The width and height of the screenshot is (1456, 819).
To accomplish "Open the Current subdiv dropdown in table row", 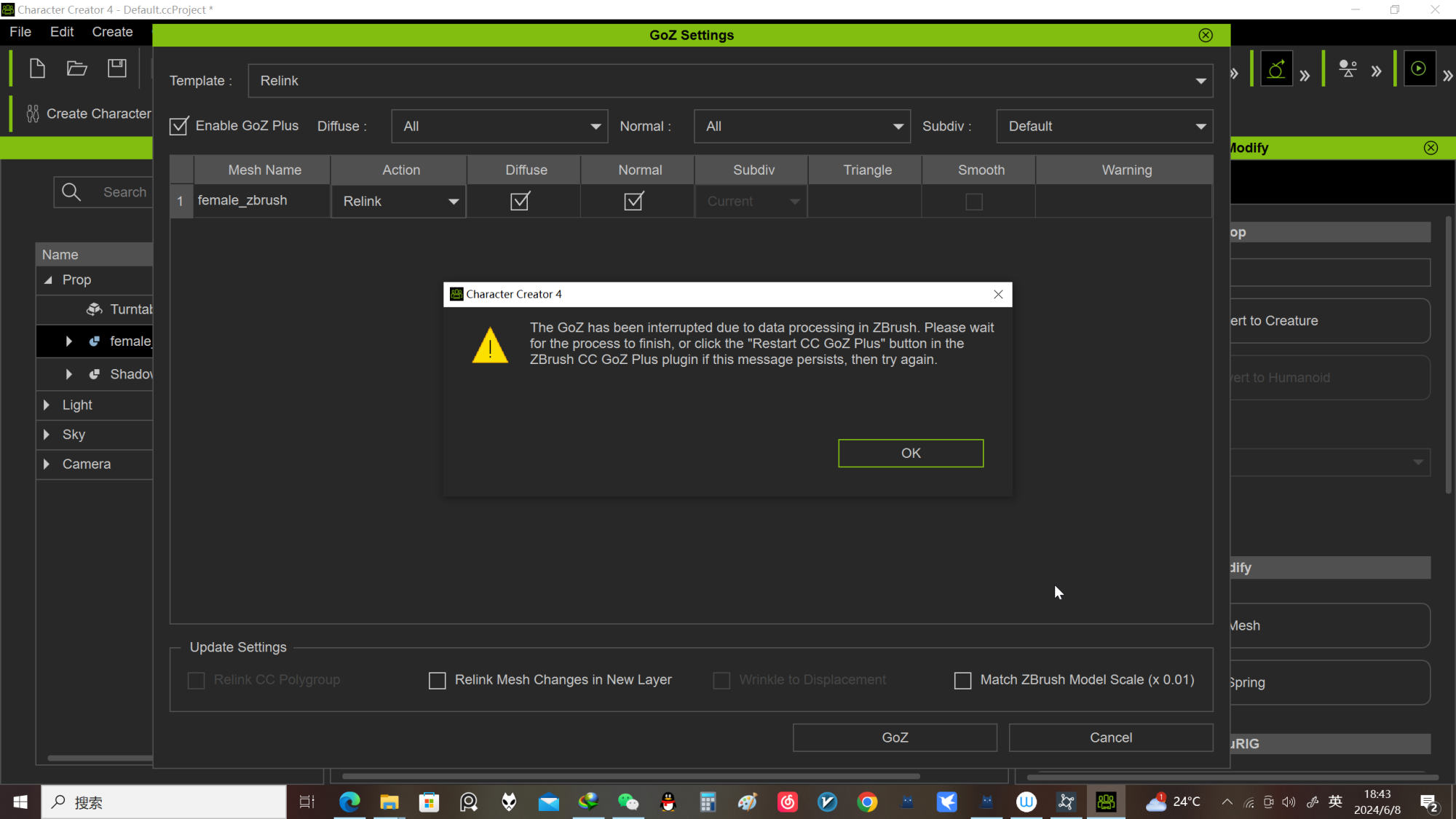I will 751,202.
